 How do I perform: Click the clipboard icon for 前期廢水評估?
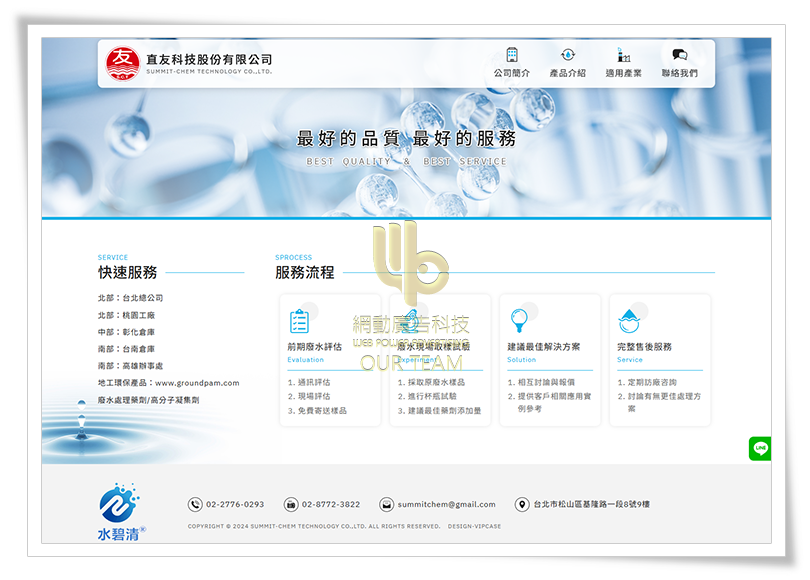(x=299, y=322)
